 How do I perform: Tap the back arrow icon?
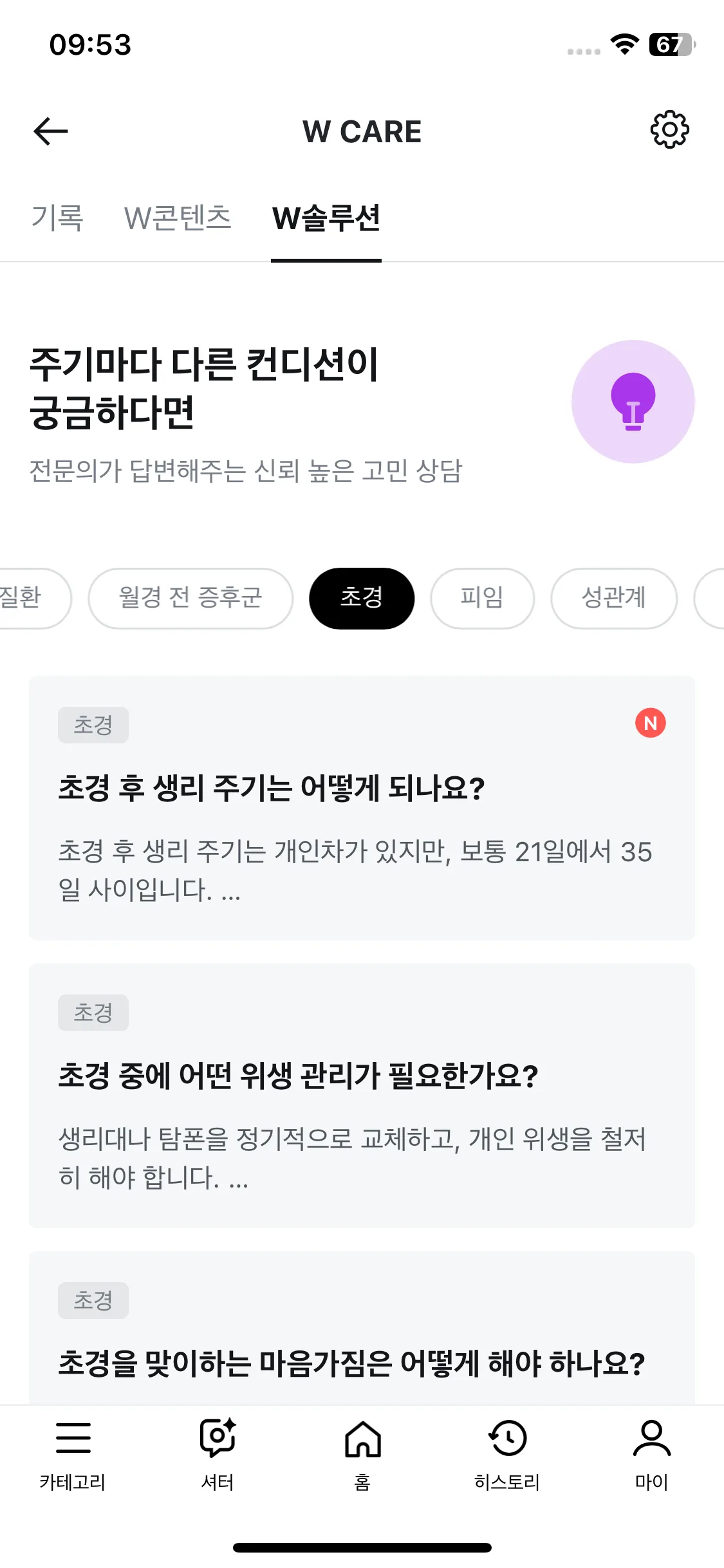click(51, 131)
